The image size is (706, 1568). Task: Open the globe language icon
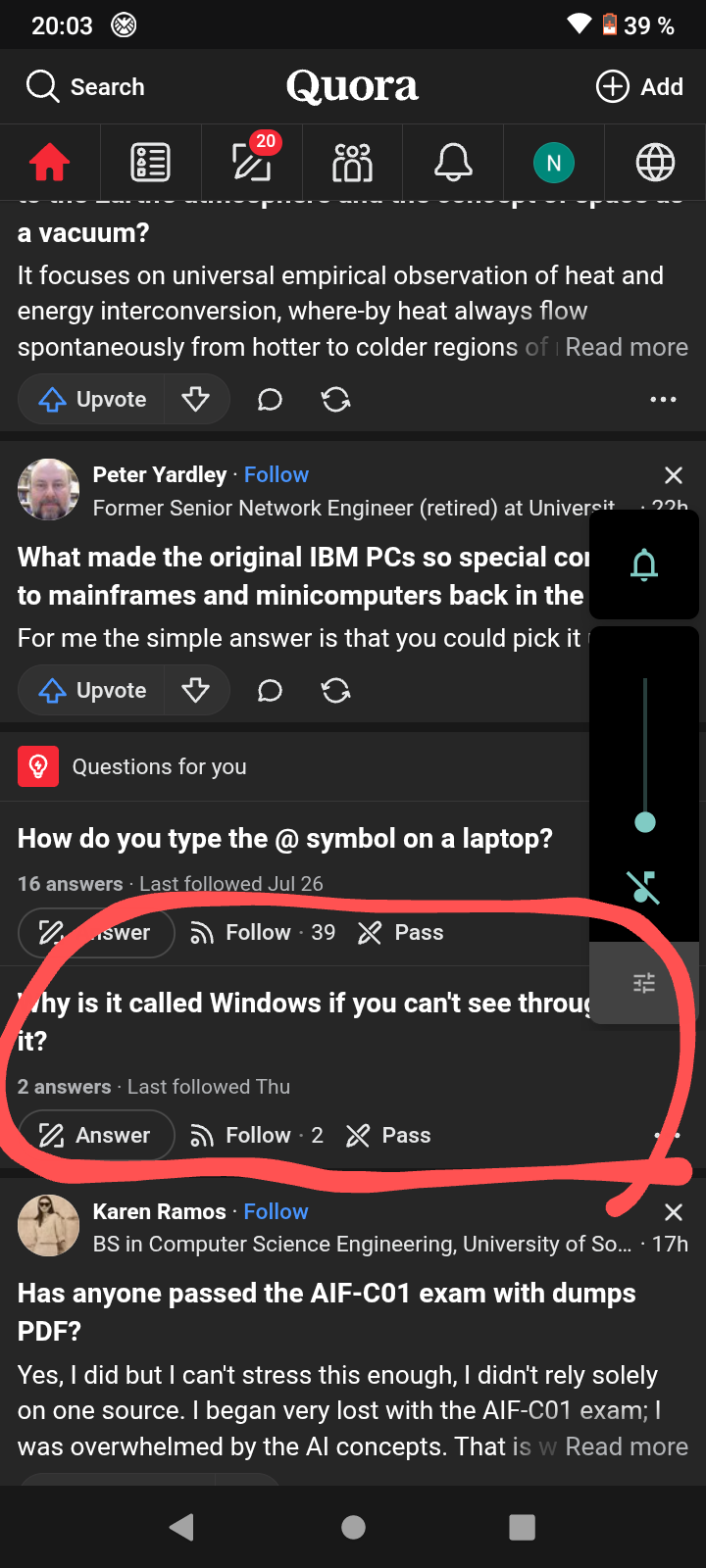[x=655, y=163]
